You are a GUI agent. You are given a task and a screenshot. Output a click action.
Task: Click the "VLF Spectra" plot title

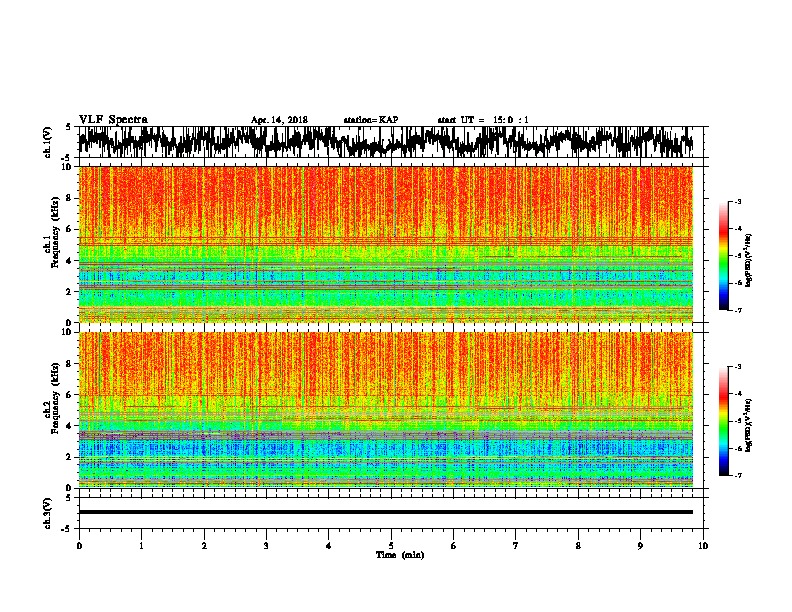[114, 119]
